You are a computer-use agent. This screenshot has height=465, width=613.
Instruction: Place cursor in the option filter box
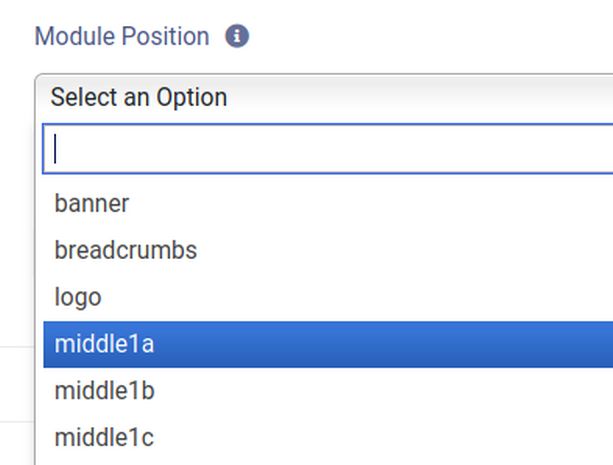pos(328,149)
